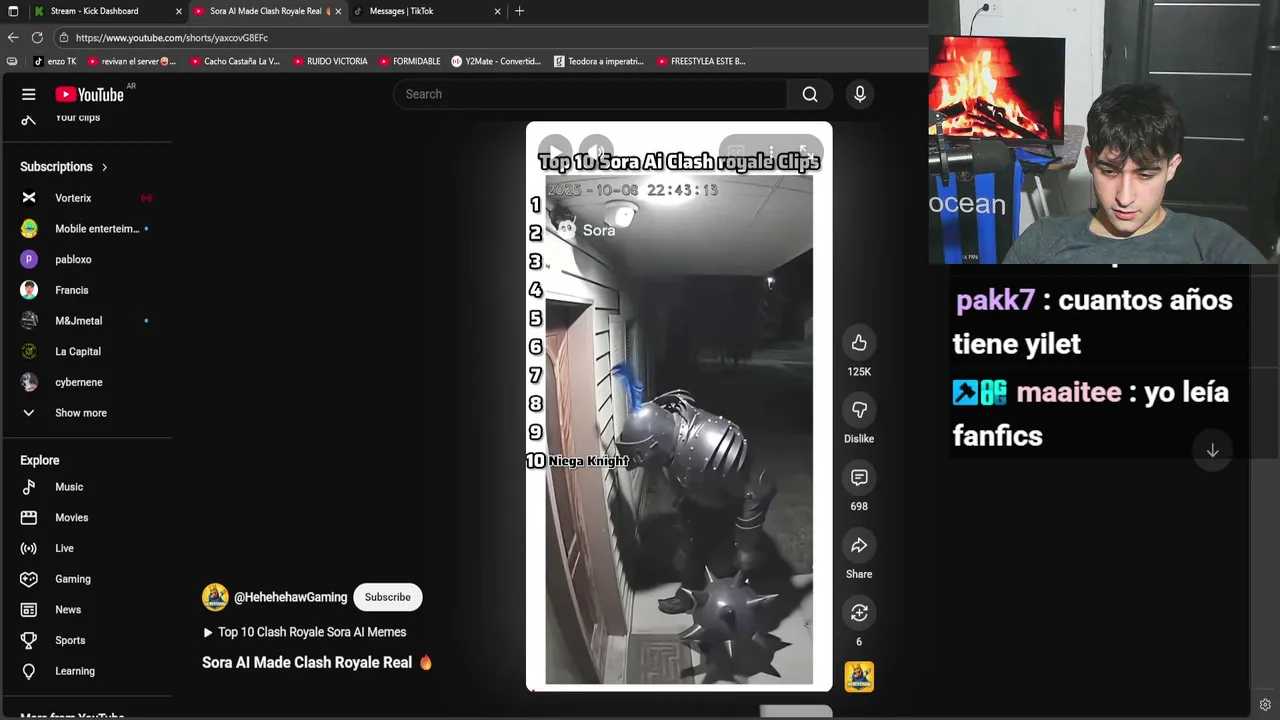This screenshot has width=1280, height=720.
Task: Open the enzo TK bookmark
Action: point(54,61)
